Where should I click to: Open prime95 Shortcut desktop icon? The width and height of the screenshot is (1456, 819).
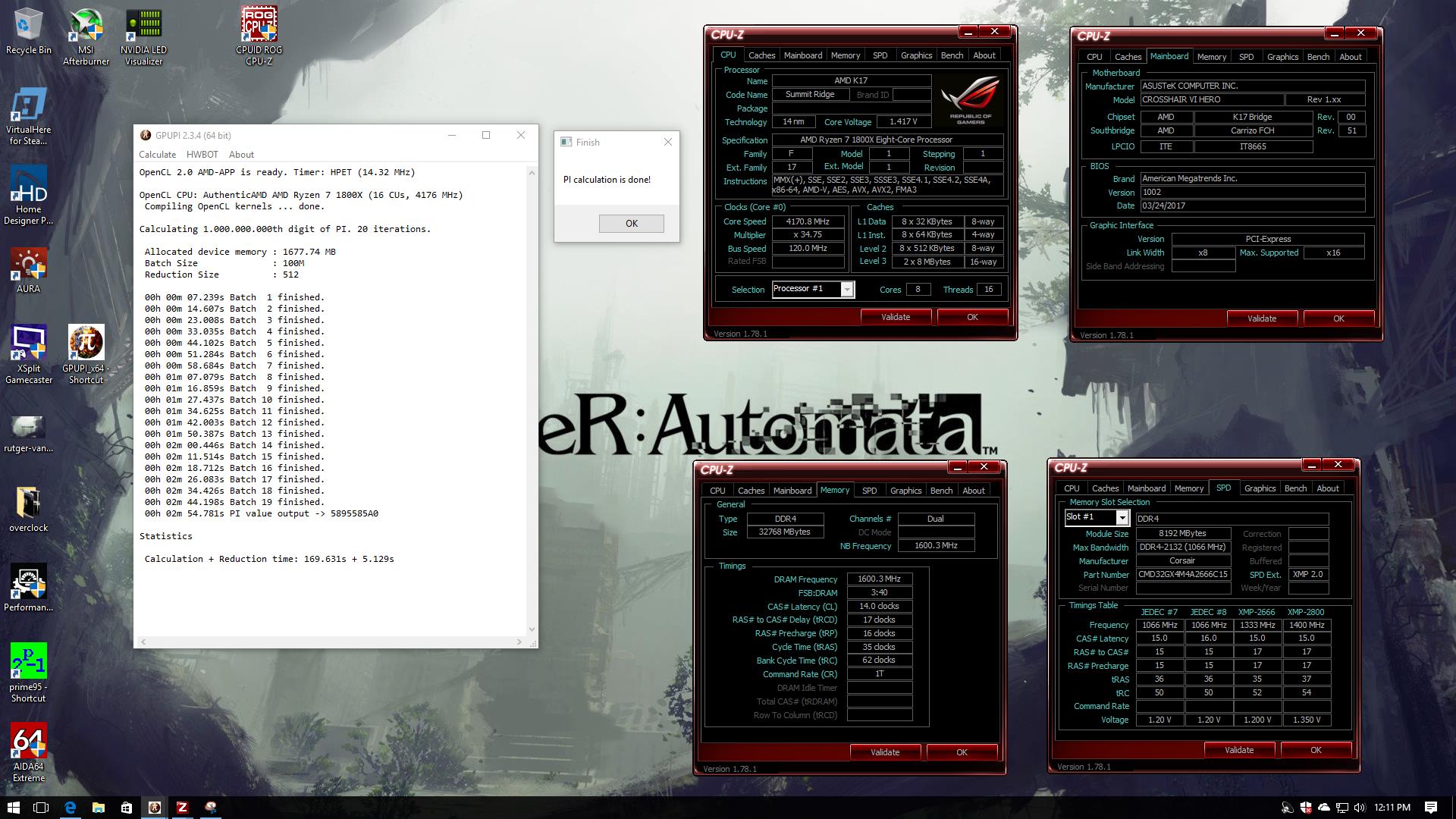coord(28,673)
